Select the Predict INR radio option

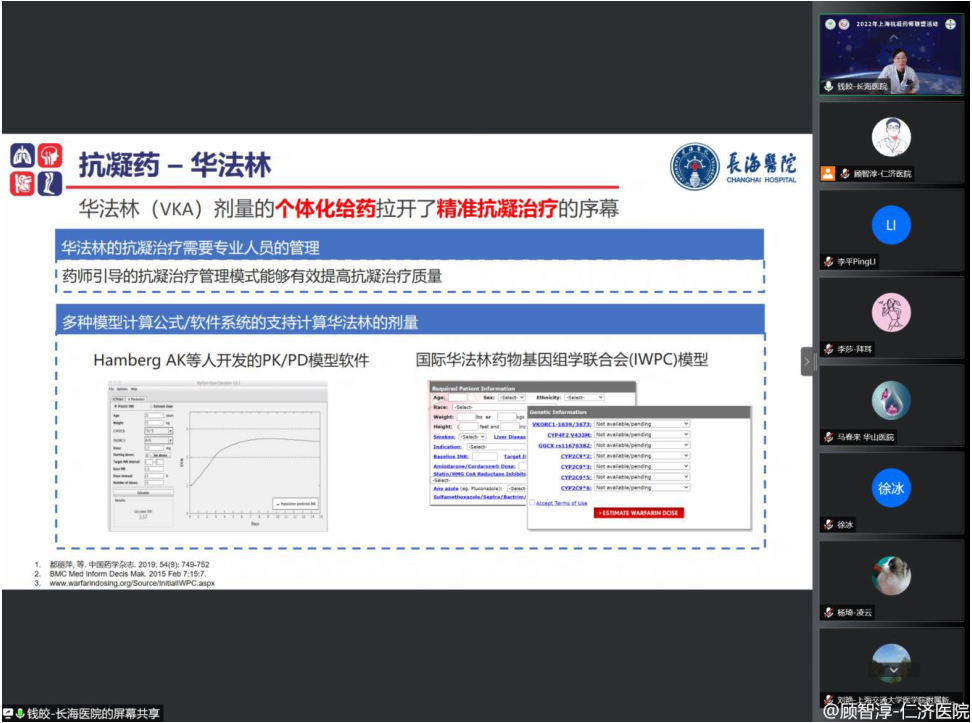tap(116, 405)
